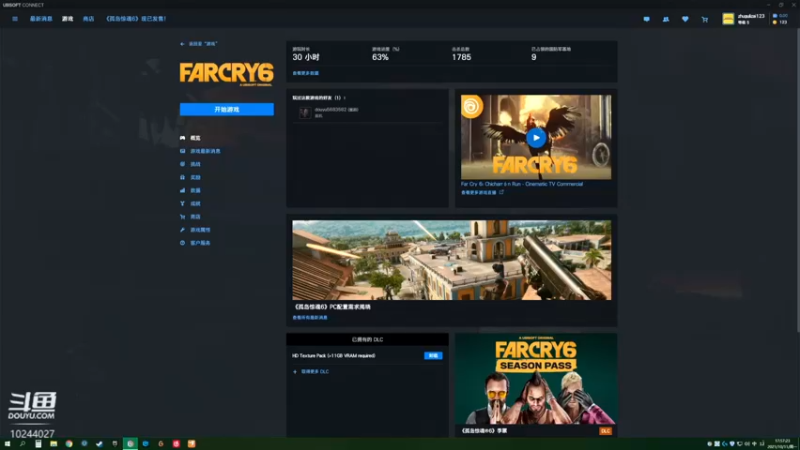Viewport: 800px width, 450px height.
Task: Open File Explorer icon in taskbar
Action: coord(54,444)
